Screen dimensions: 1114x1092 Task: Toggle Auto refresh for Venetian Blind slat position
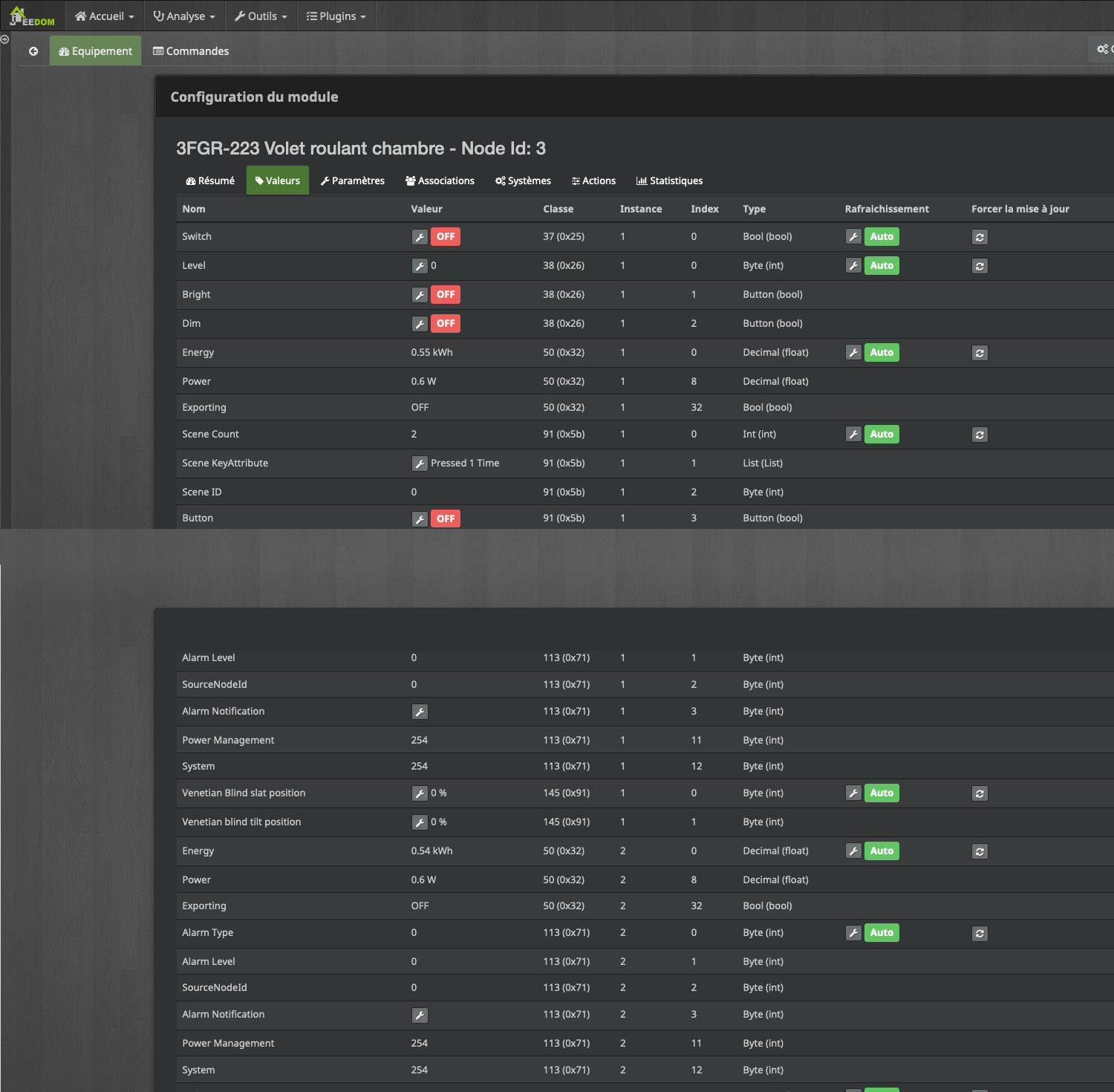coord(882,793)
